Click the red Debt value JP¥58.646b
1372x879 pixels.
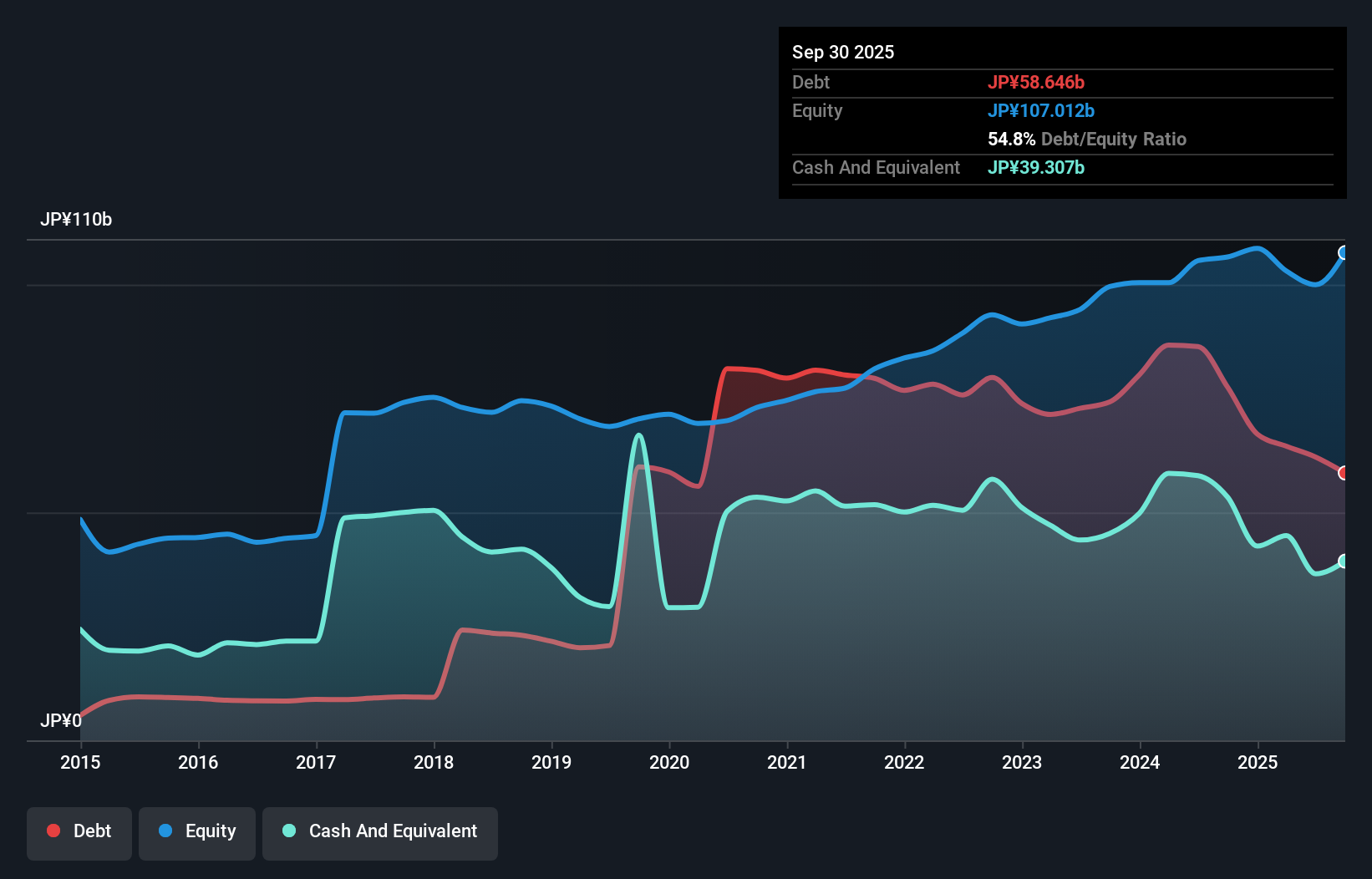(x=1037, y=82)
